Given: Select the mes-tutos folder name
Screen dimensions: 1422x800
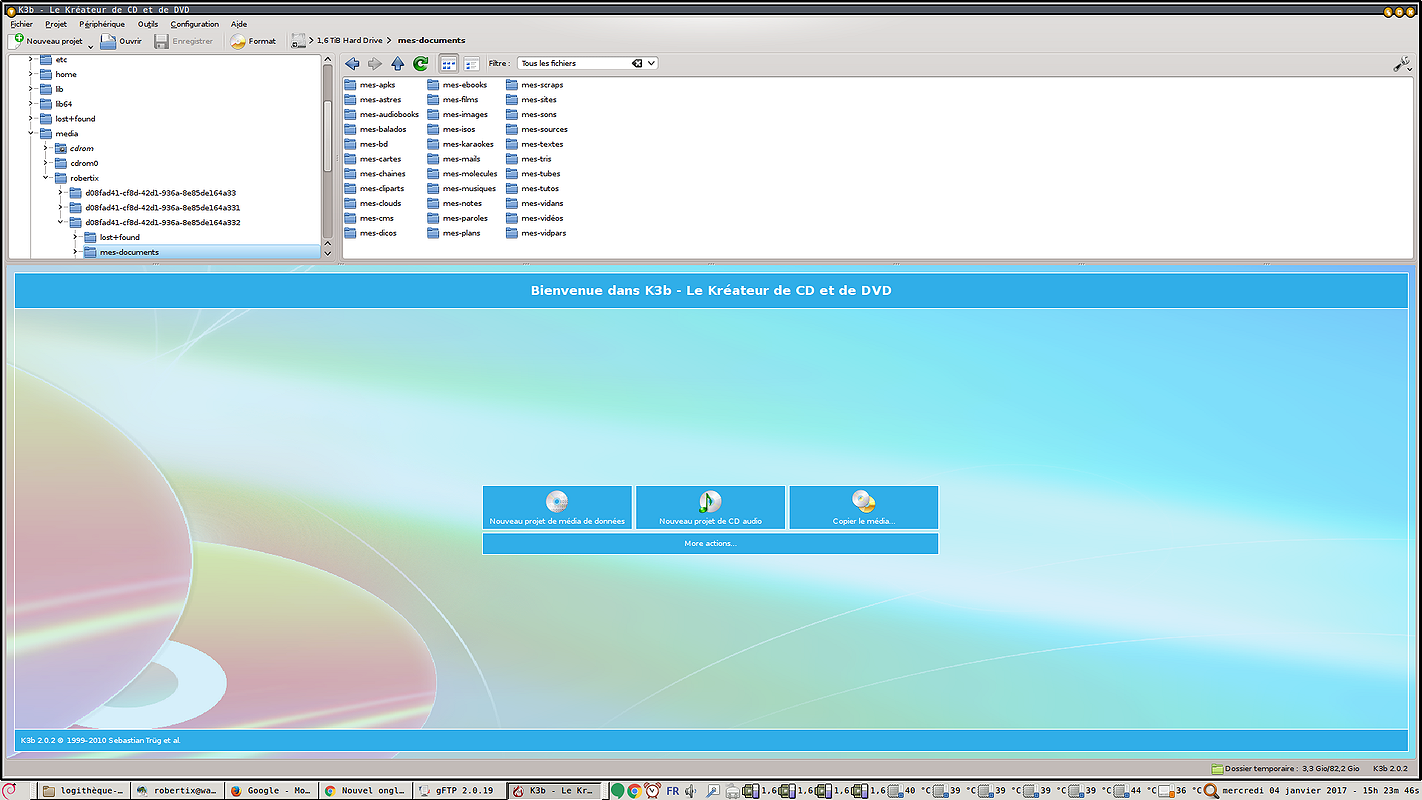Looking at the screenshot, I should [540, 189].
